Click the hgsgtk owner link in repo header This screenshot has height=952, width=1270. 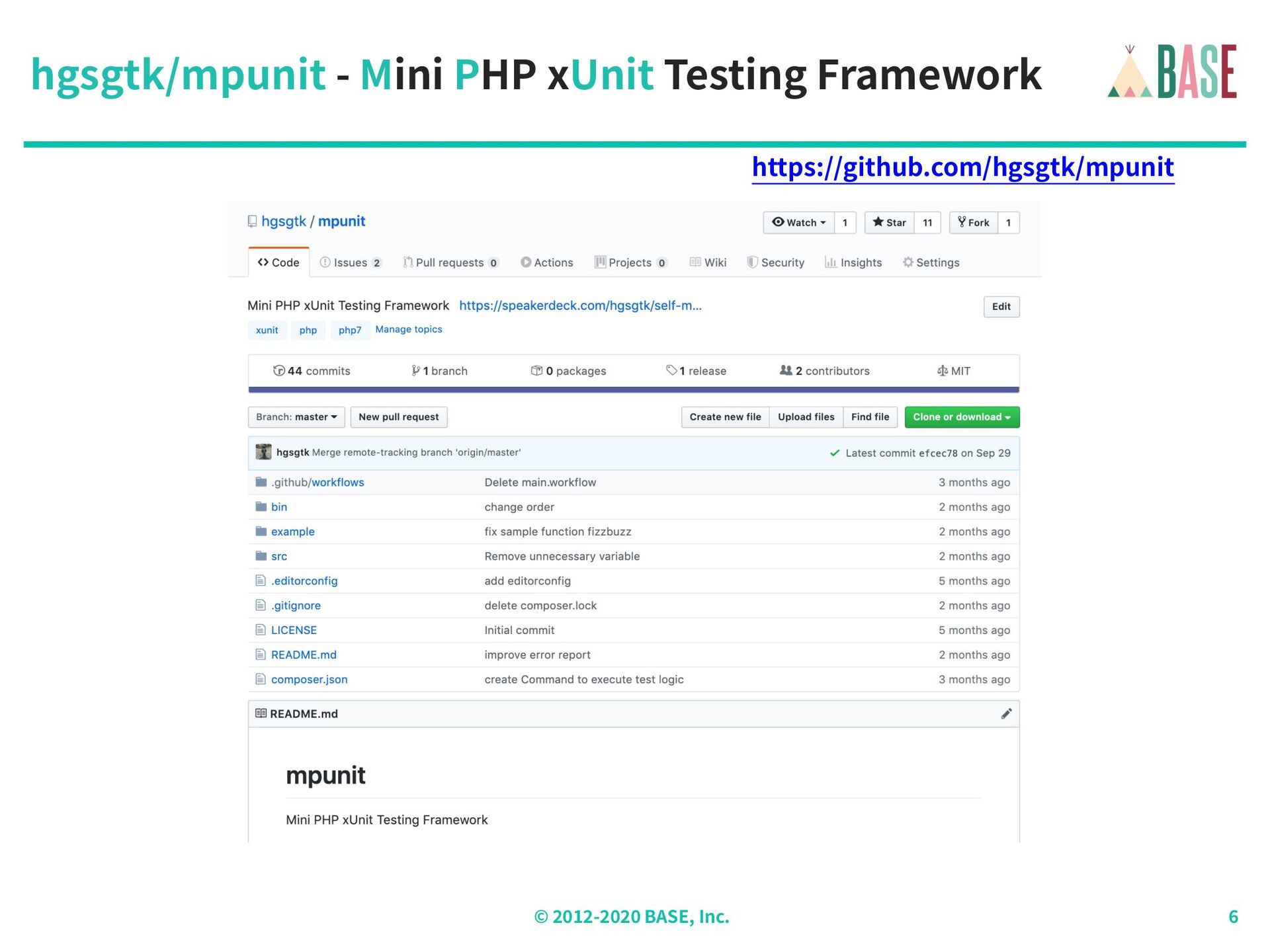283,221
